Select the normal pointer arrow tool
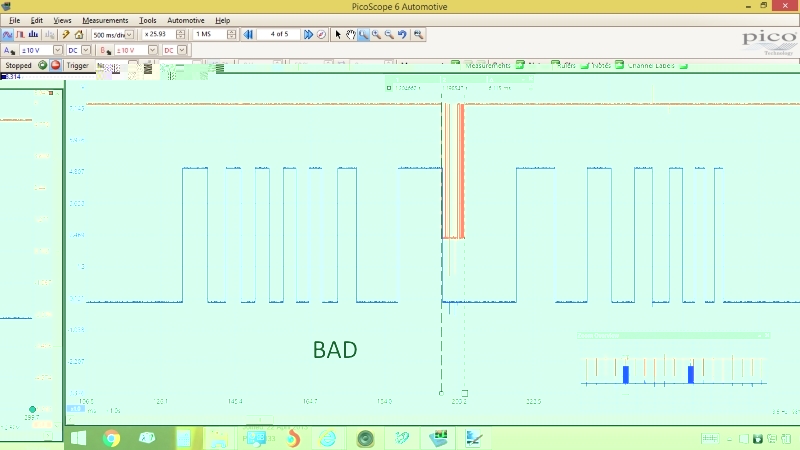 click(x=338, y=34)
